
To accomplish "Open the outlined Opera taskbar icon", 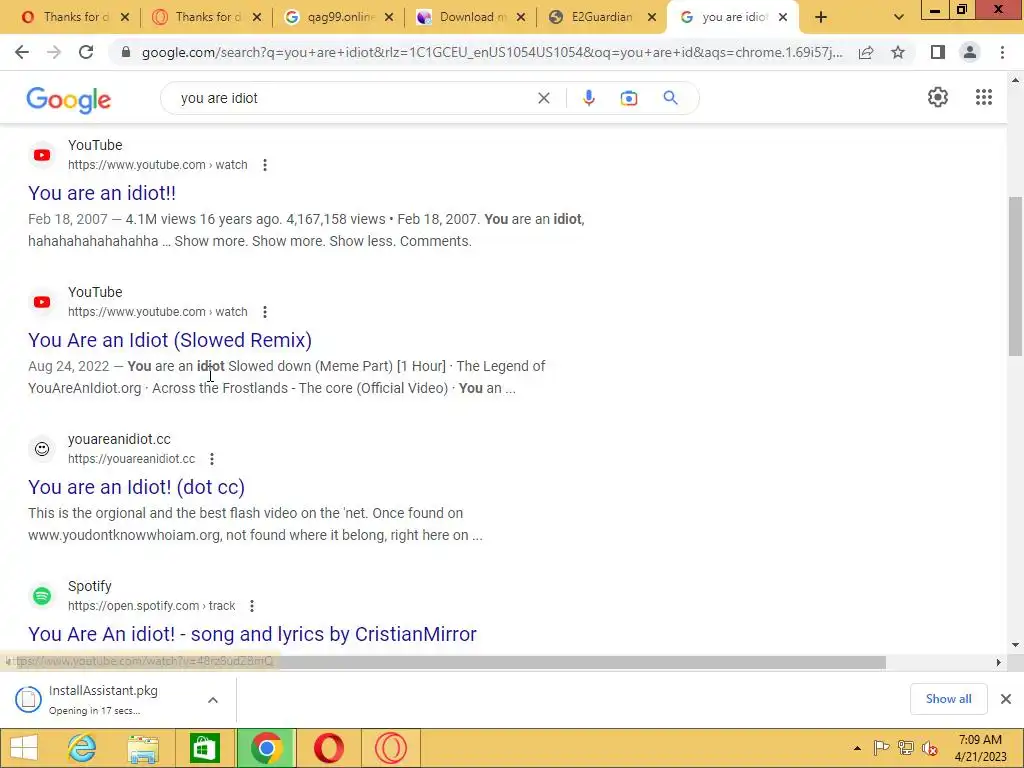I will click(391, 748).
